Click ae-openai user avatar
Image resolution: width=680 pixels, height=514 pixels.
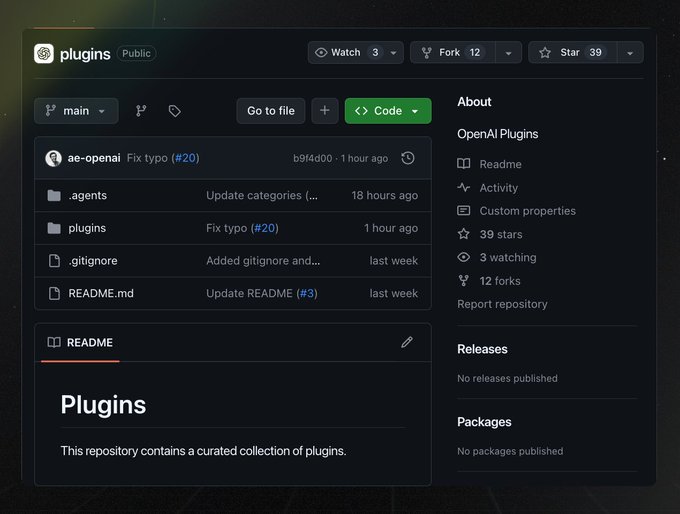coord(53,158)
